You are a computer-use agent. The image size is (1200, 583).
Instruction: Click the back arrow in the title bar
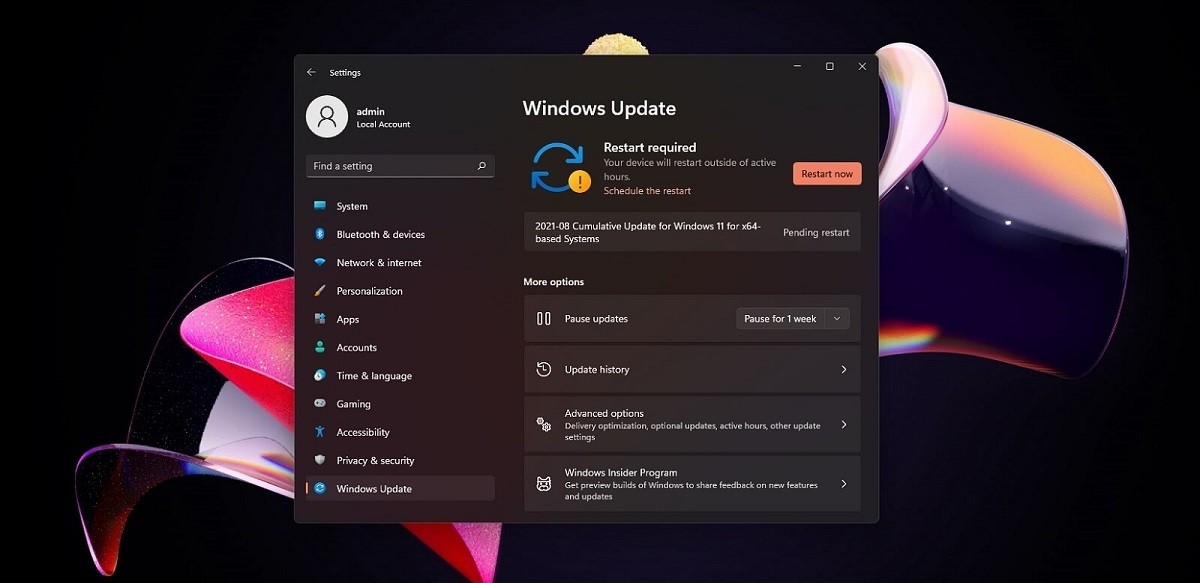pyautogui.click(x=311, y=72)
